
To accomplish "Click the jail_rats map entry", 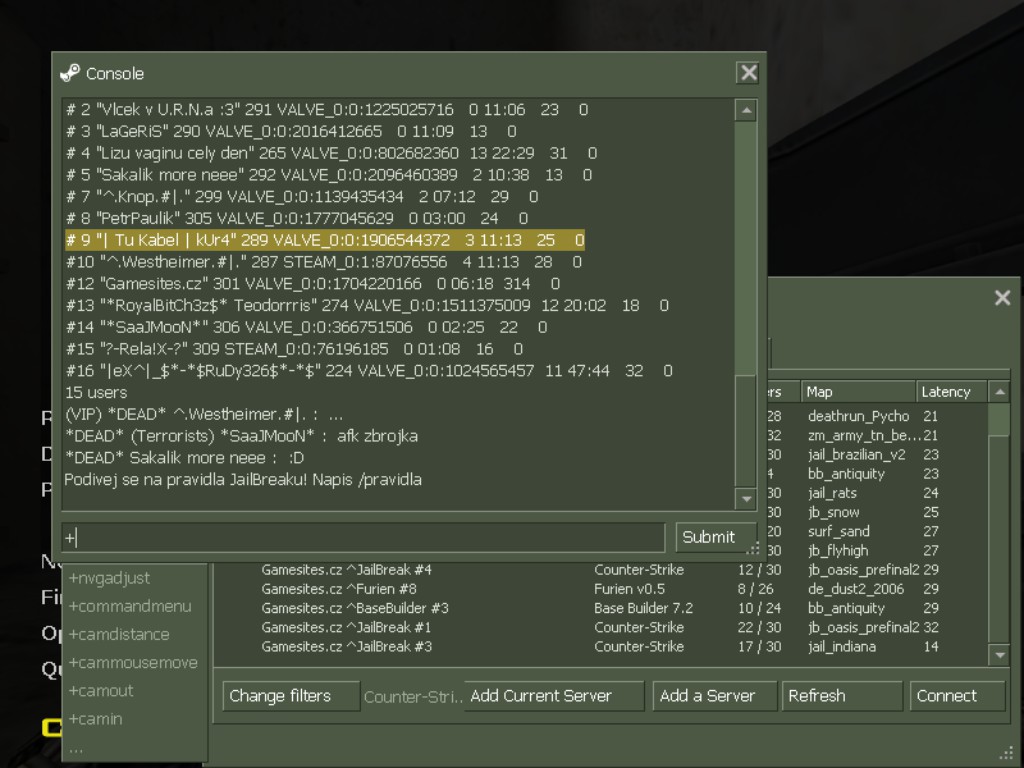I will (x=832, y=493).
